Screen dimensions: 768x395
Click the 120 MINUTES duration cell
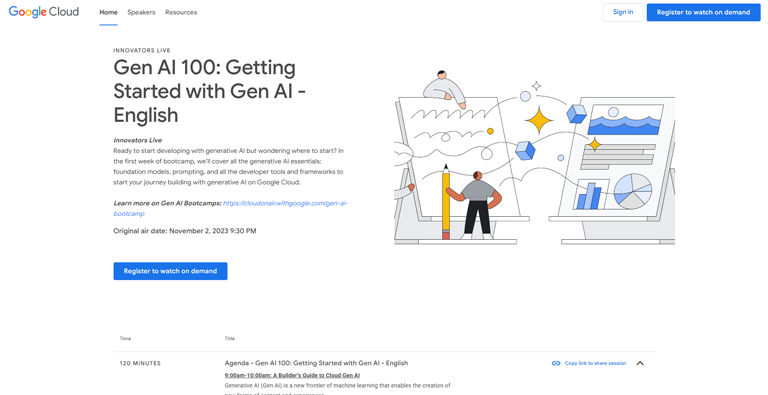140,363
